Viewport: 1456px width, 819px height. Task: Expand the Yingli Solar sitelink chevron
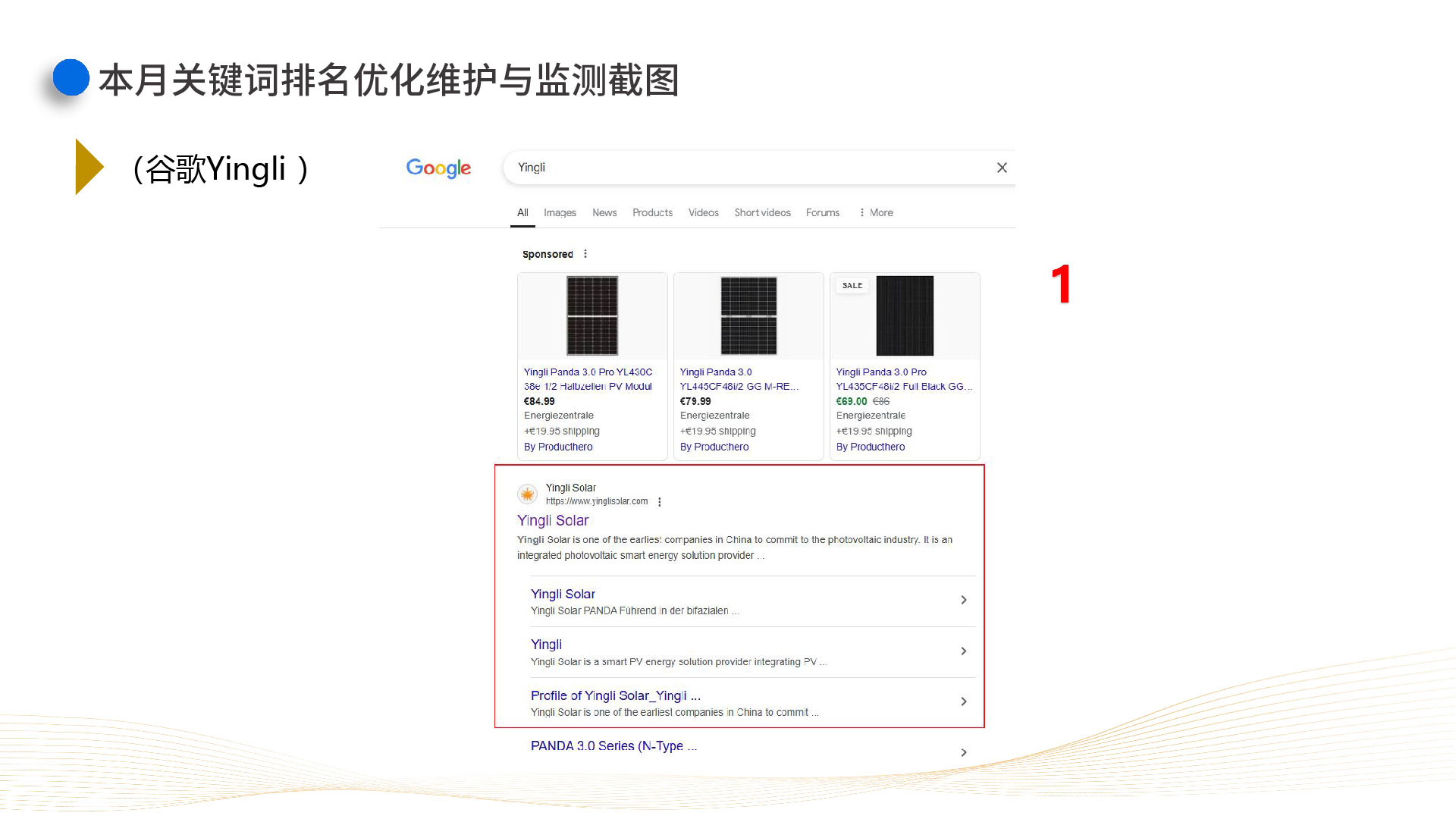964,600
